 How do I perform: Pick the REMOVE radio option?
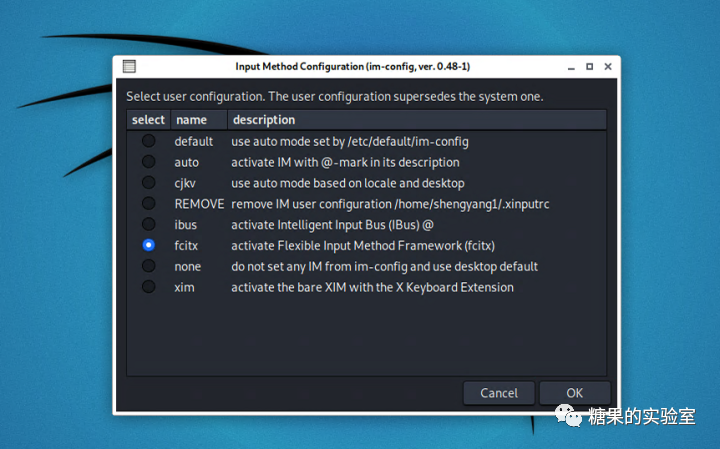coord(148,204)
